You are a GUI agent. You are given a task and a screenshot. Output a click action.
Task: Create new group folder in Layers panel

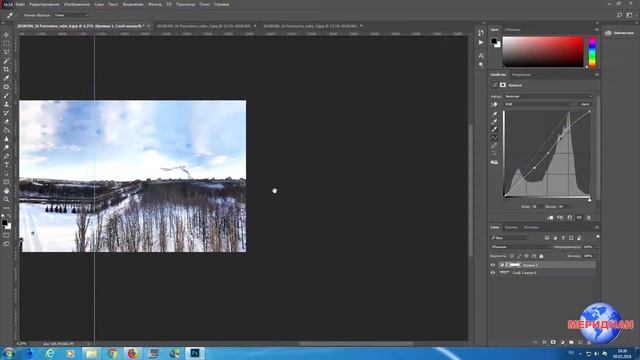pyautogui.click(x=571, y=342)
